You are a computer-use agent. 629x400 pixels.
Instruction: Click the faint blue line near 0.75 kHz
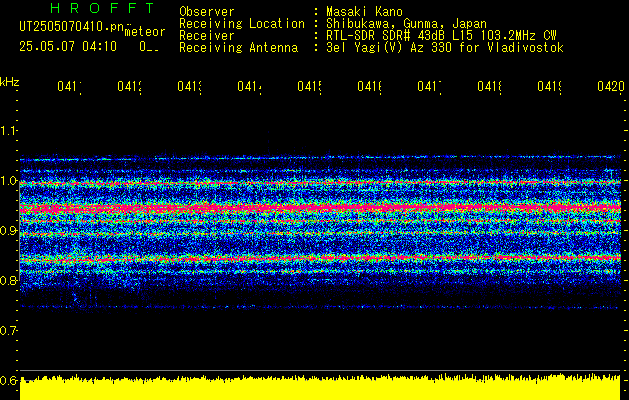point(320,307)
